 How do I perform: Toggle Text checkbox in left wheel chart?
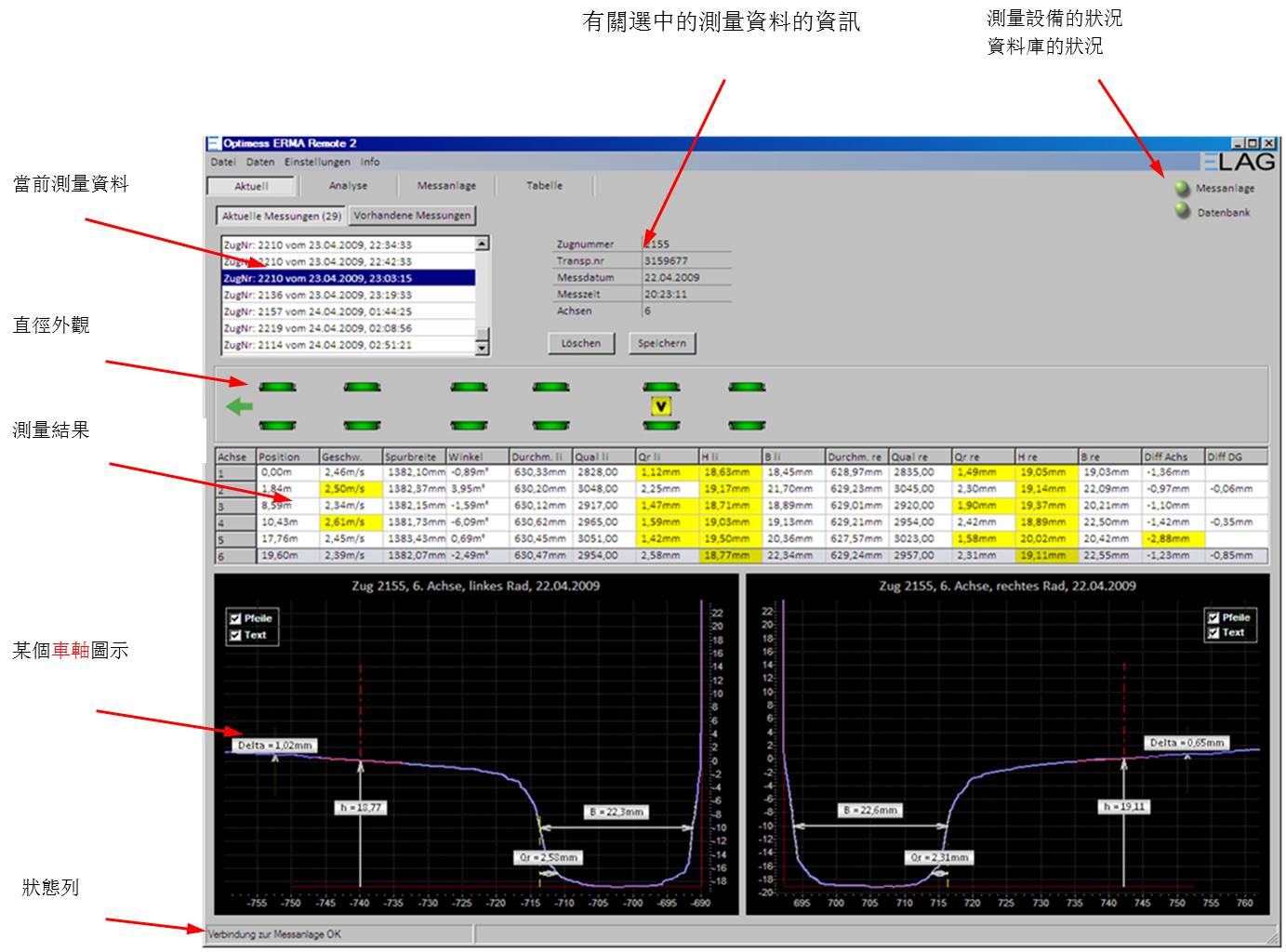click(x=235, y=635)
